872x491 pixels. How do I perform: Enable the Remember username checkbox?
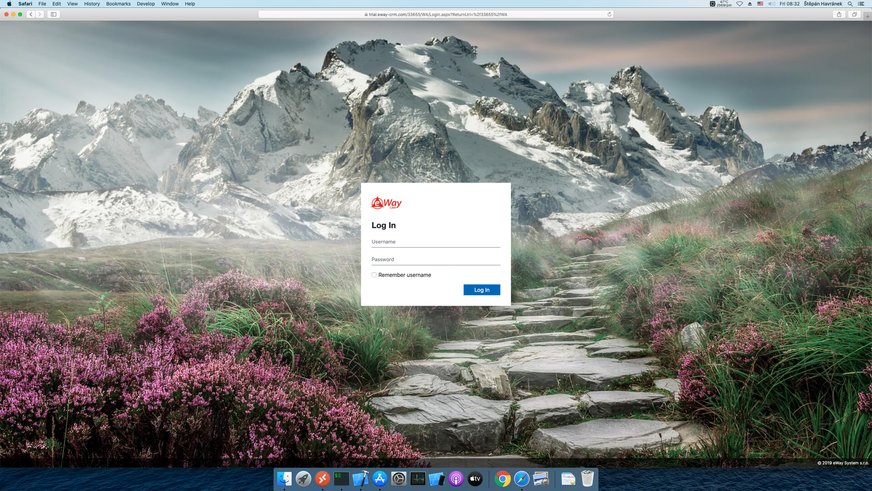[x=374, y=274]
